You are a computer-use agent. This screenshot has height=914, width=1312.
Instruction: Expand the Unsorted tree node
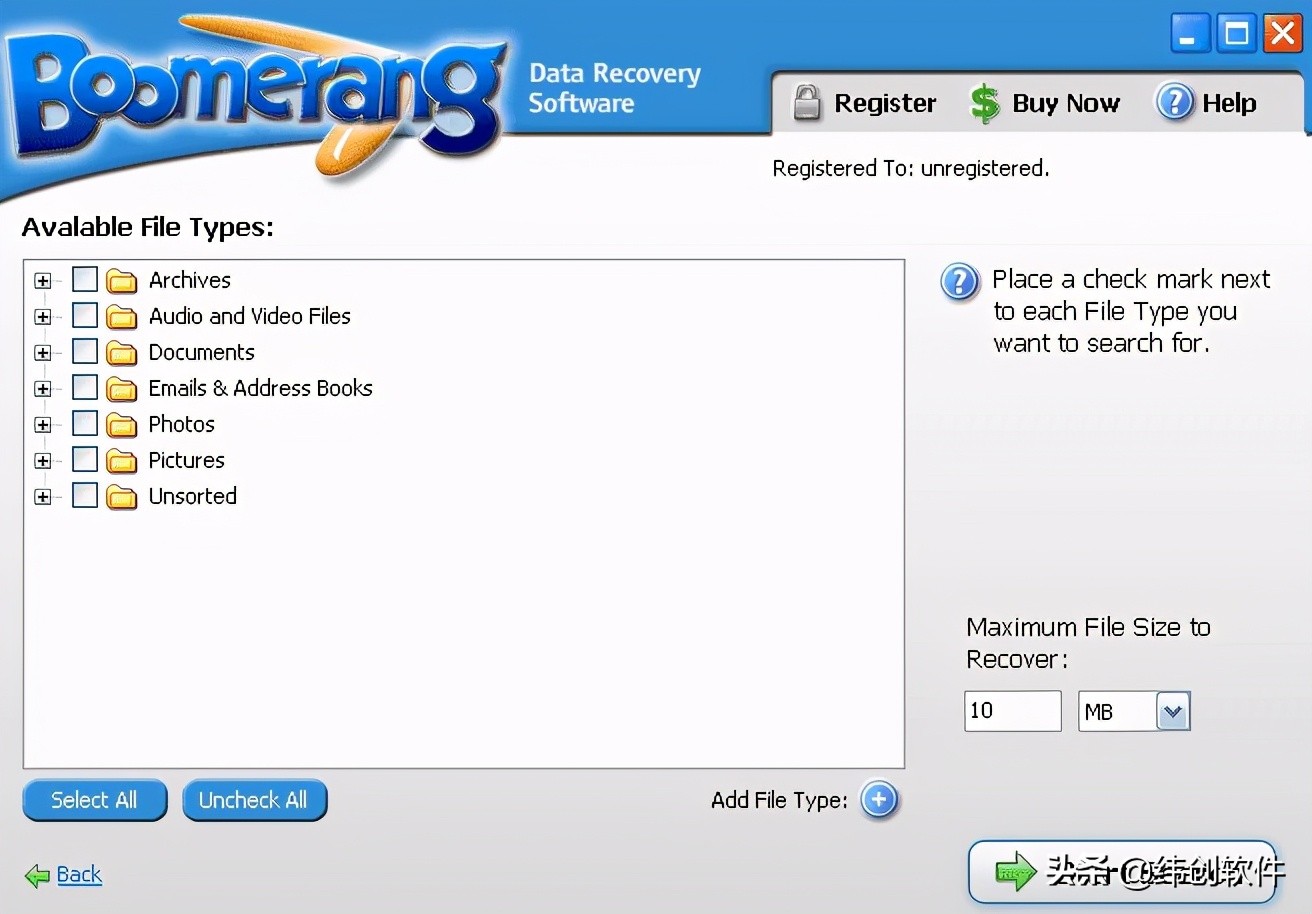click(42, 497)
